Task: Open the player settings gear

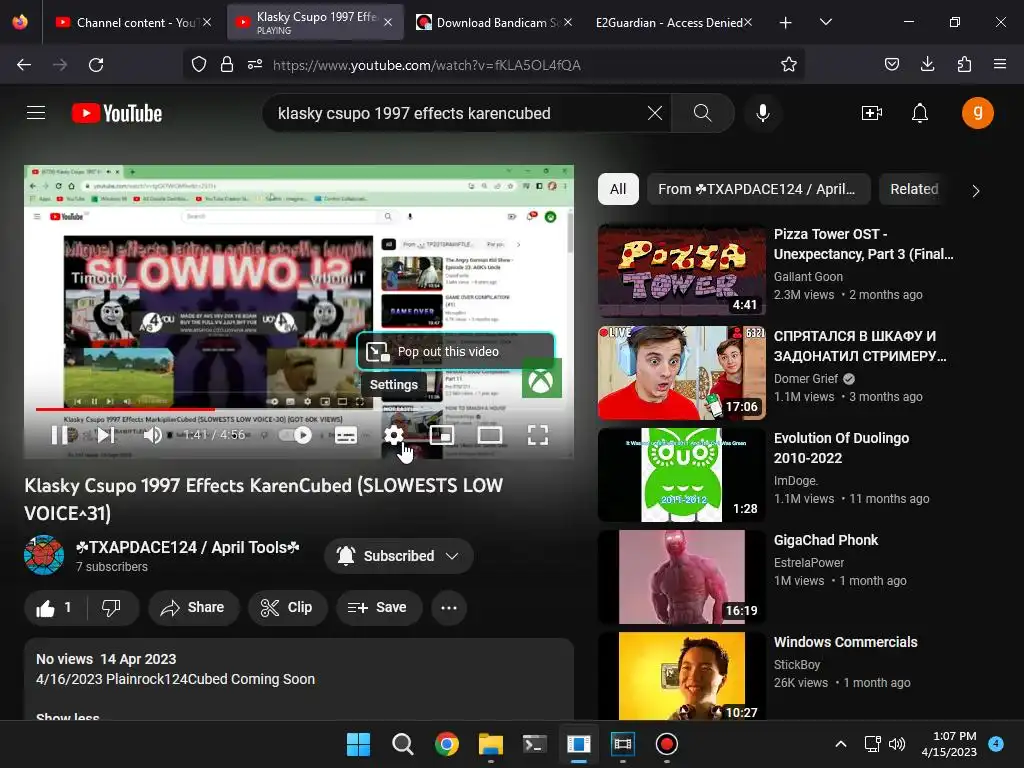Action: [x=393, y=435]
